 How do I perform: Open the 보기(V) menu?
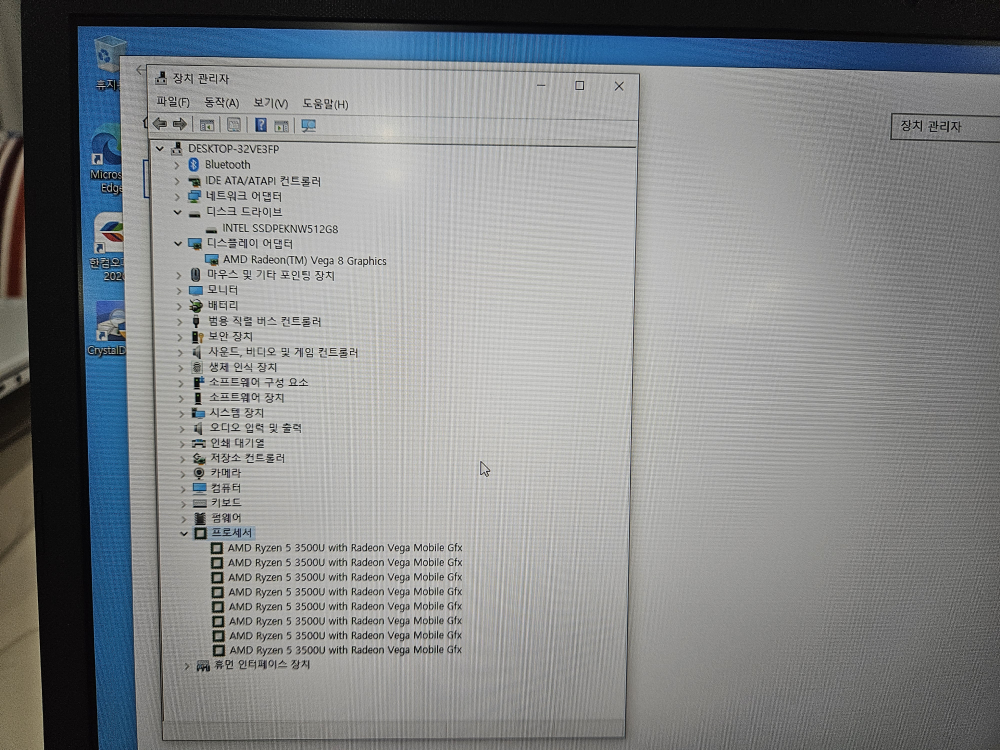(270, 103)
